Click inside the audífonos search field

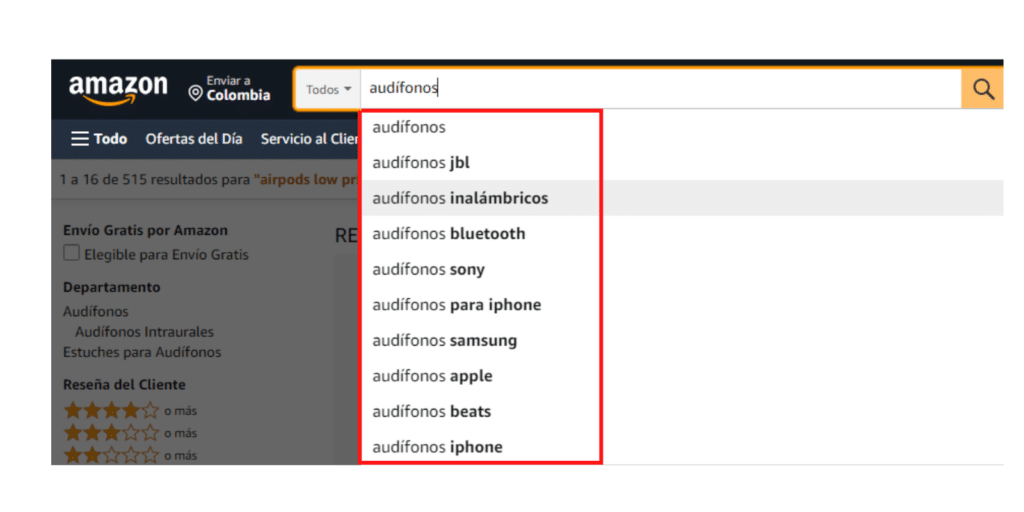coord(660,89)
